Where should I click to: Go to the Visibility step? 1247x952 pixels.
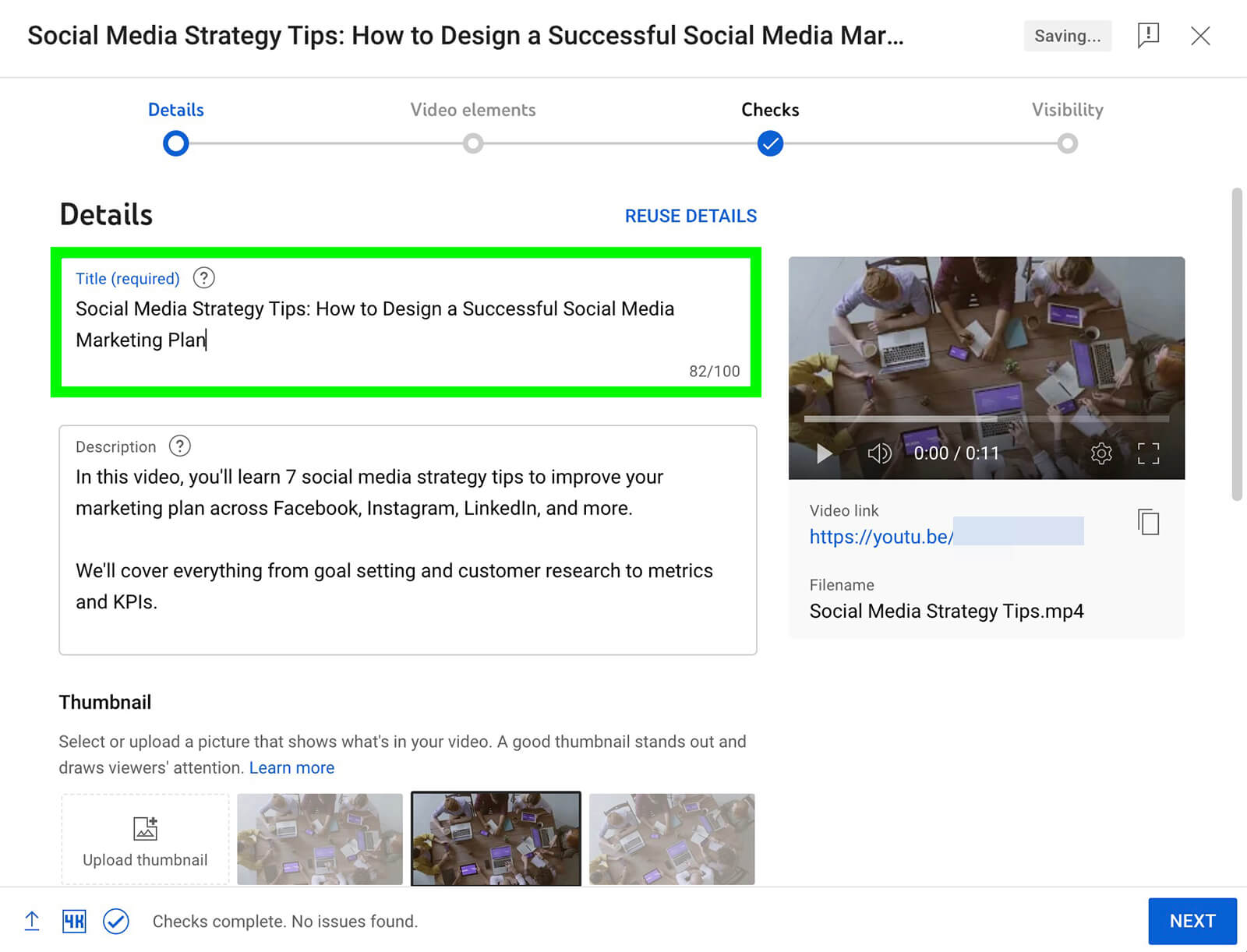click(x=1068, y=110)
